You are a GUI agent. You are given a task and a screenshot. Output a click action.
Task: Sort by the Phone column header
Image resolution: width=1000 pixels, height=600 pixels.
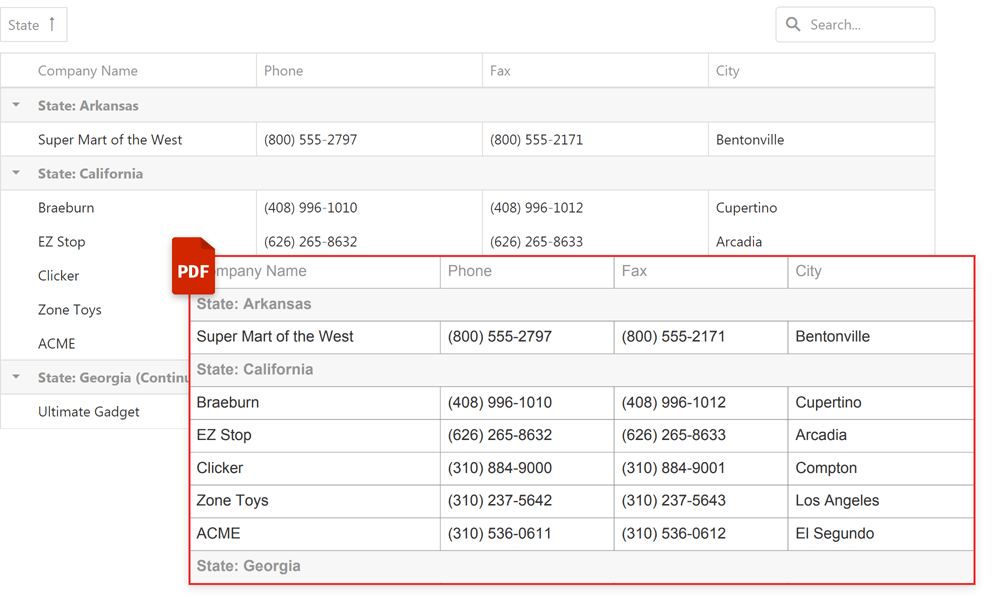click(282, 70)
